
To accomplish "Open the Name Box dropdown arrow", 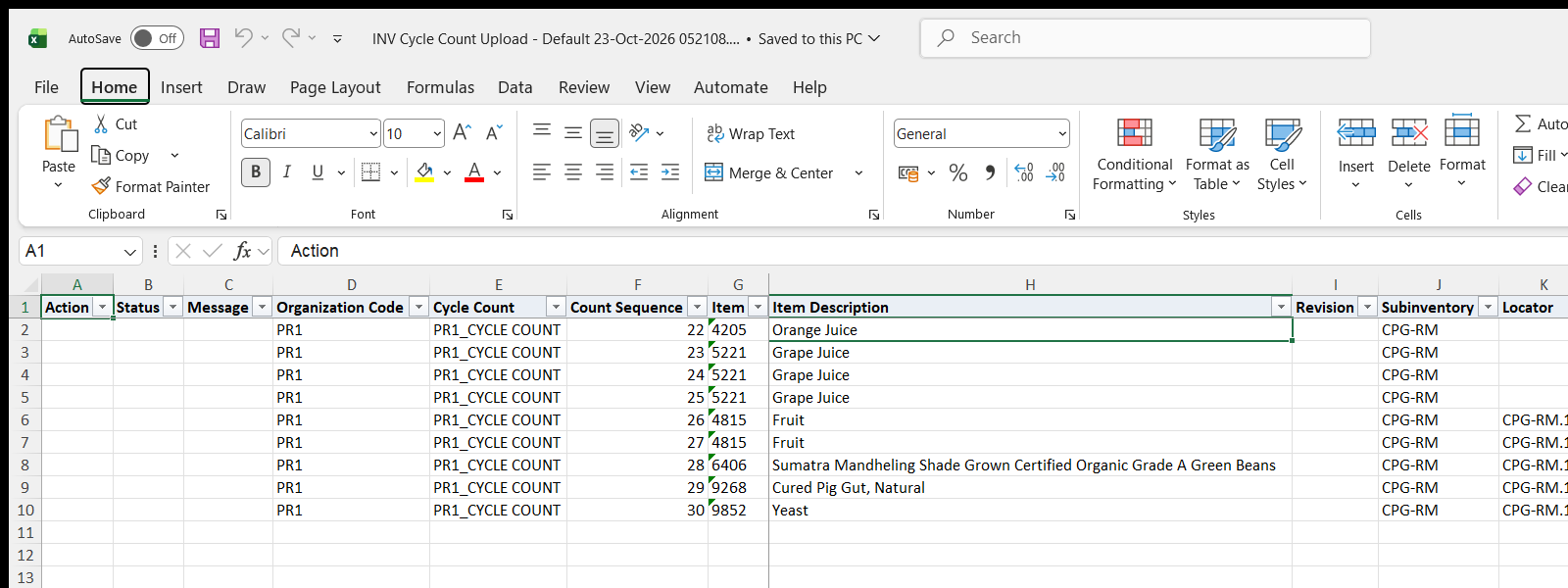I will click(130, 252).
